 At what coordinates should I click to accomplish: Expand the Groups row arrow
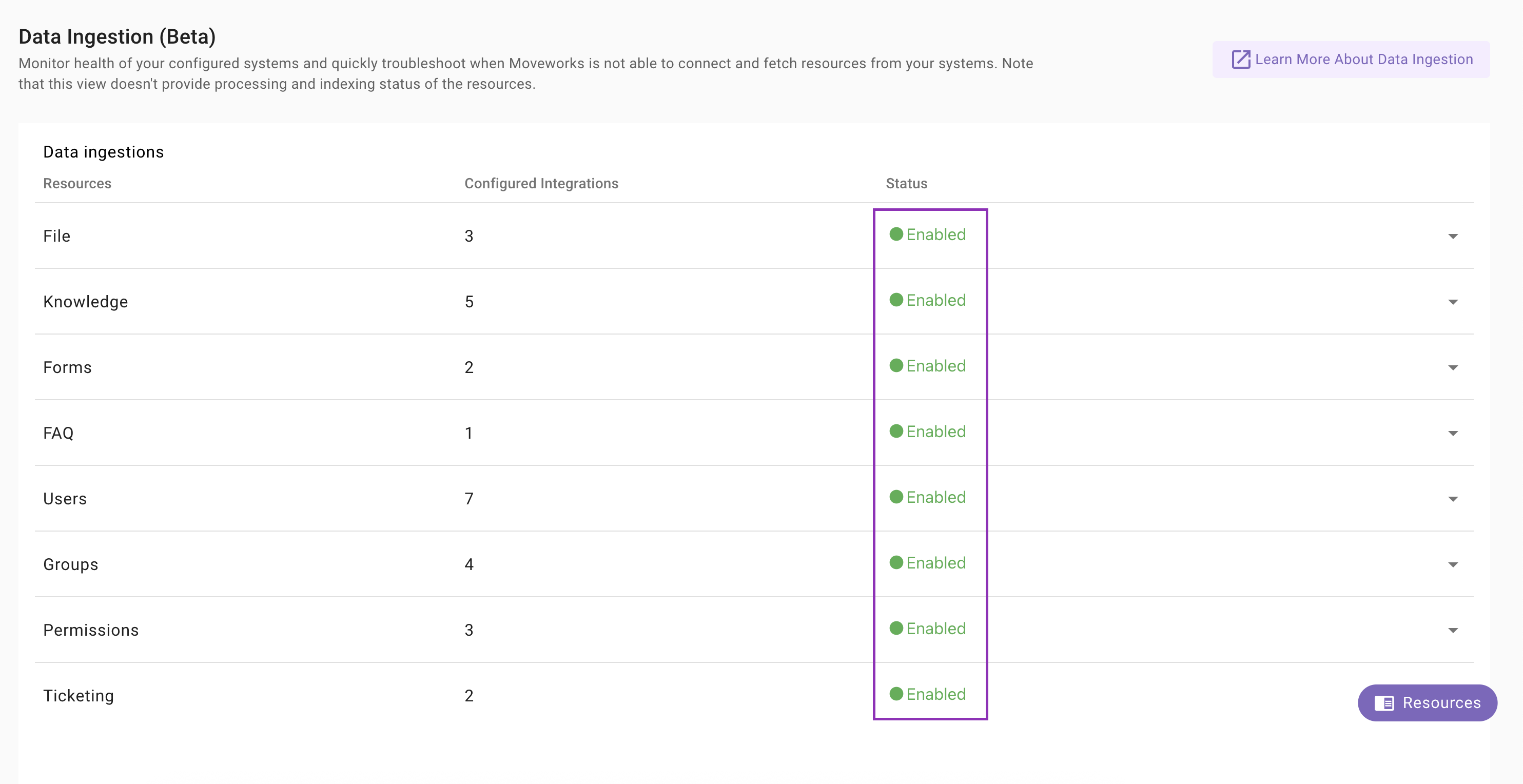point(1453,564)
